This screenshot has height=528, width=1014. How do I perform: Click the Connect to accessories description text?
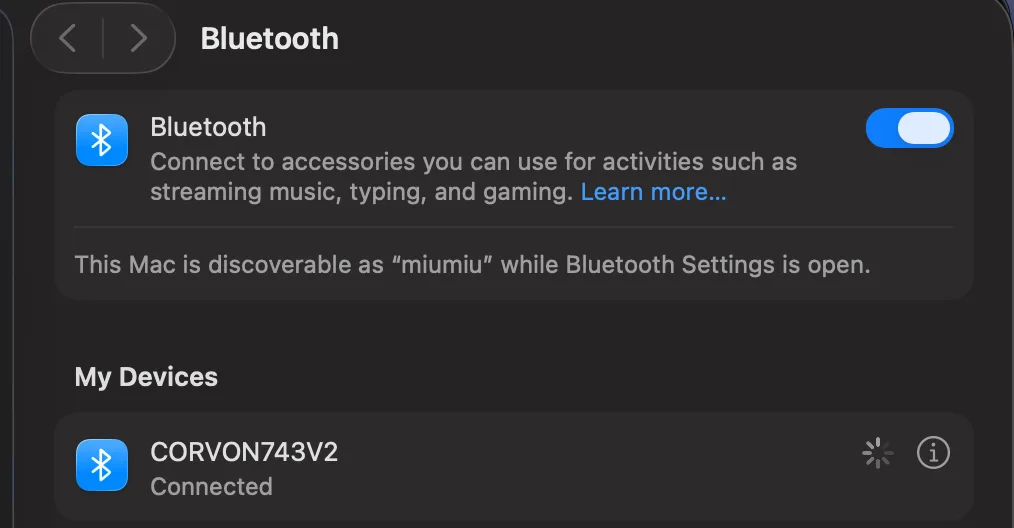click(x=473, y=162)
